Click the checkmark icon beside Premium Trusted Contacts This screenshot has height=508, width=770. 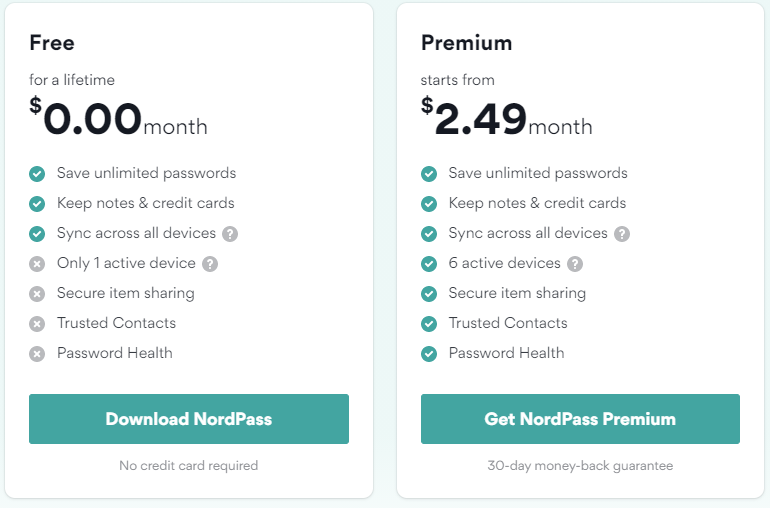[429, 324]
